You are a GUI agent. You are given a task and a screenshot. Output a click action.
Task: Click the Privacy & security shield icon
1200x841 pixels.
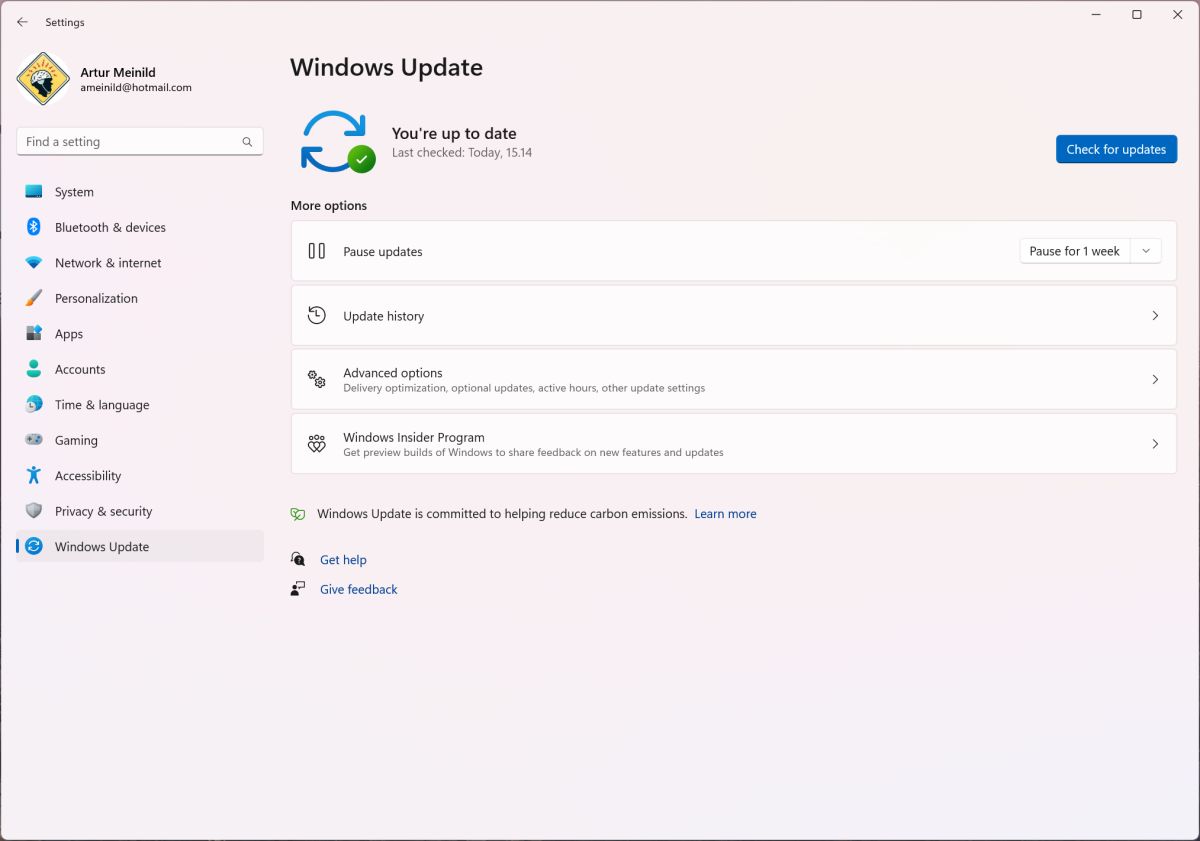pos(34,511)
